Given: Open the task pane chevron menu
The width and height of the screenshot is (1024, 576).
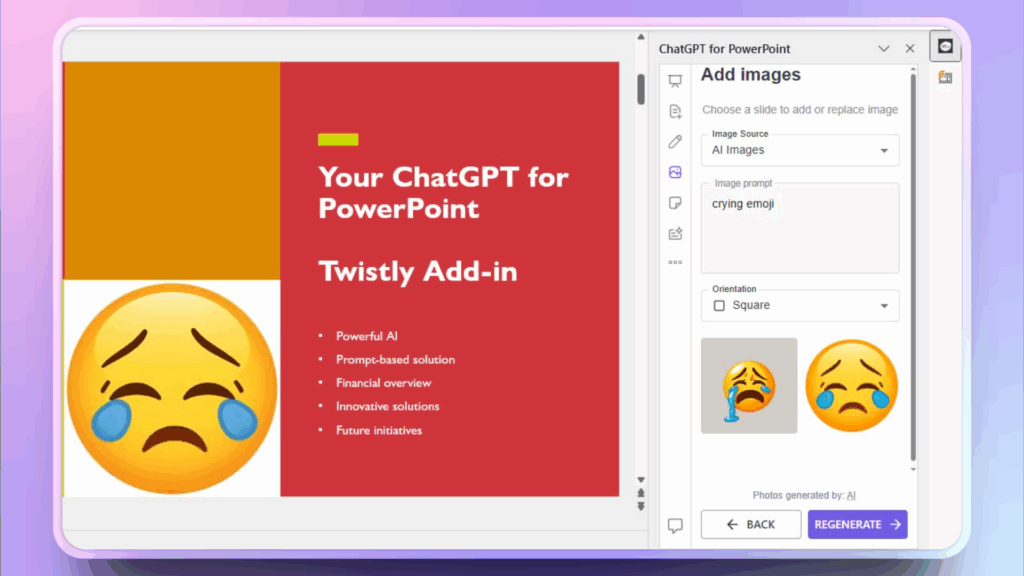Looking at the screenshot, I should coord(883,48).
